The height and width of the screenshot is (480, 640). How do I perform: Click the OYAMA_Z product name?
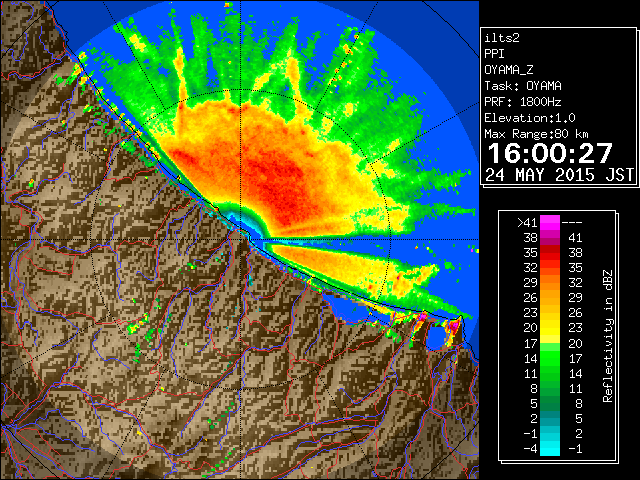tap(509, 70)
